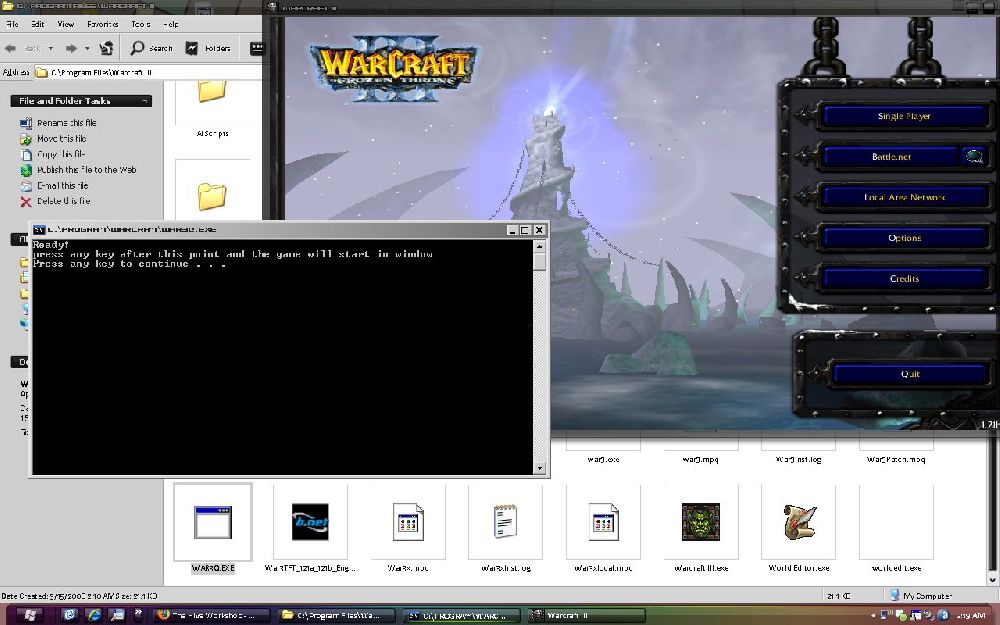
Task: Click Single Player in Warcraft menu
Action: click(x=904, y=116)
